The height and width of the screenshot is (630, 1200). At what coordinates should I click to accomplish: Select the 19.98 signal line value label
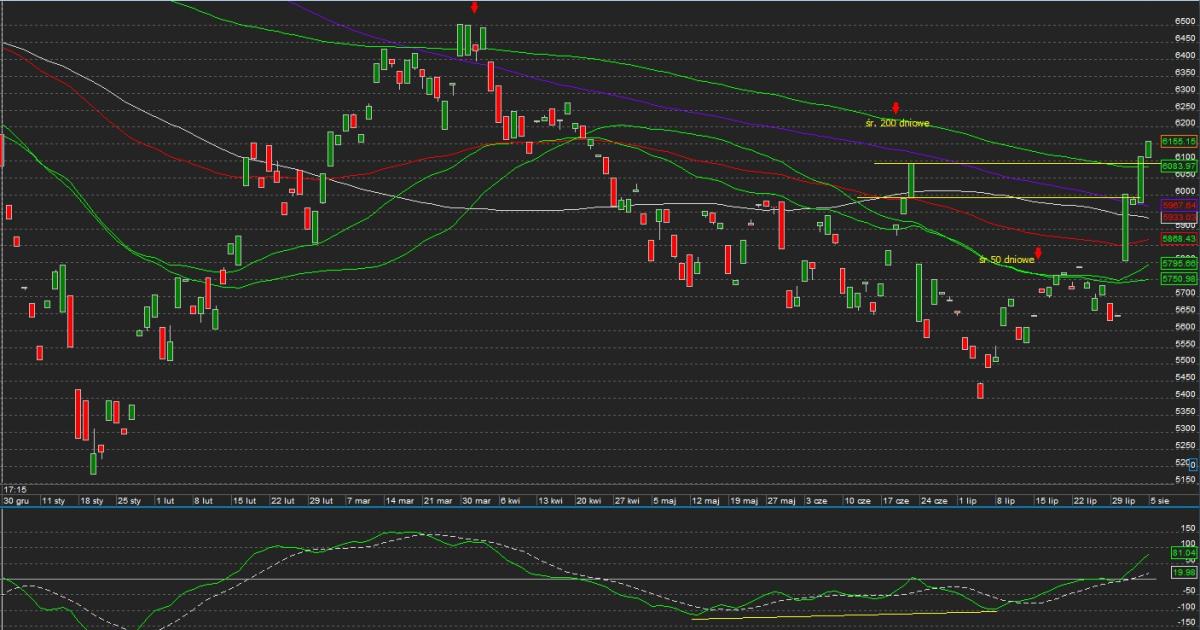click(1181, 572)
